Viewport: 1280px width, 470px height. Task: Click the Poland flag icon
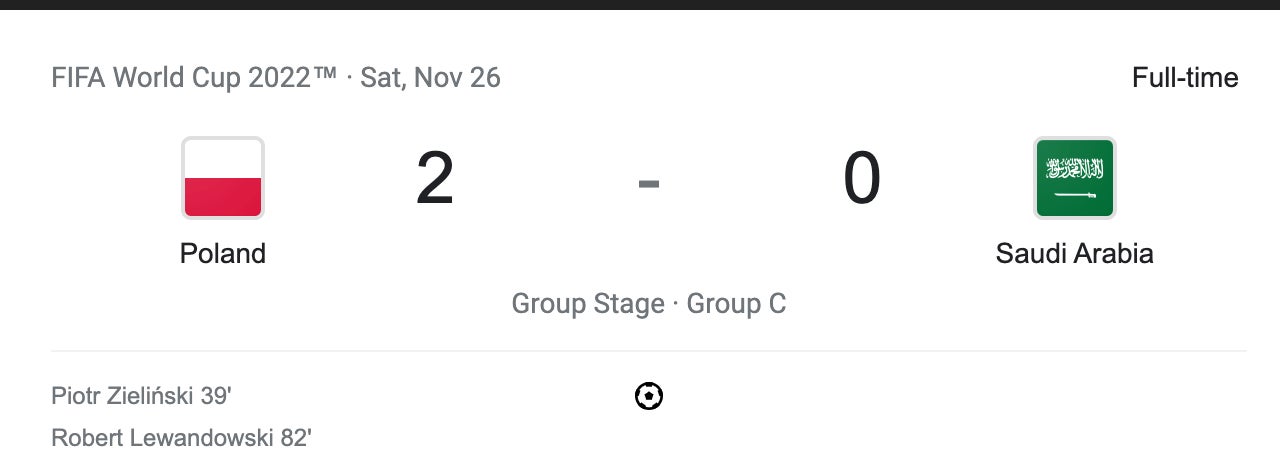(223, 178)
